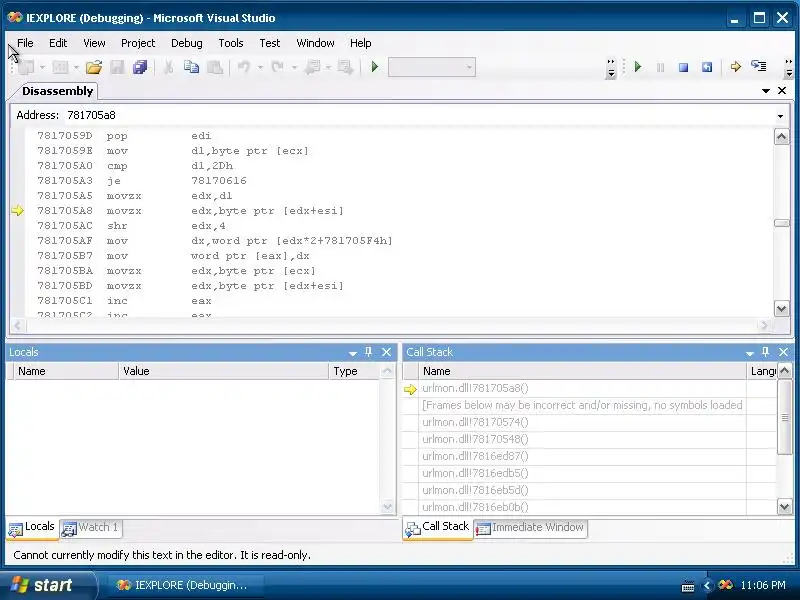Click the Name column header in Call Stack
The image size is (800, 600).
[x=582, y=371]
